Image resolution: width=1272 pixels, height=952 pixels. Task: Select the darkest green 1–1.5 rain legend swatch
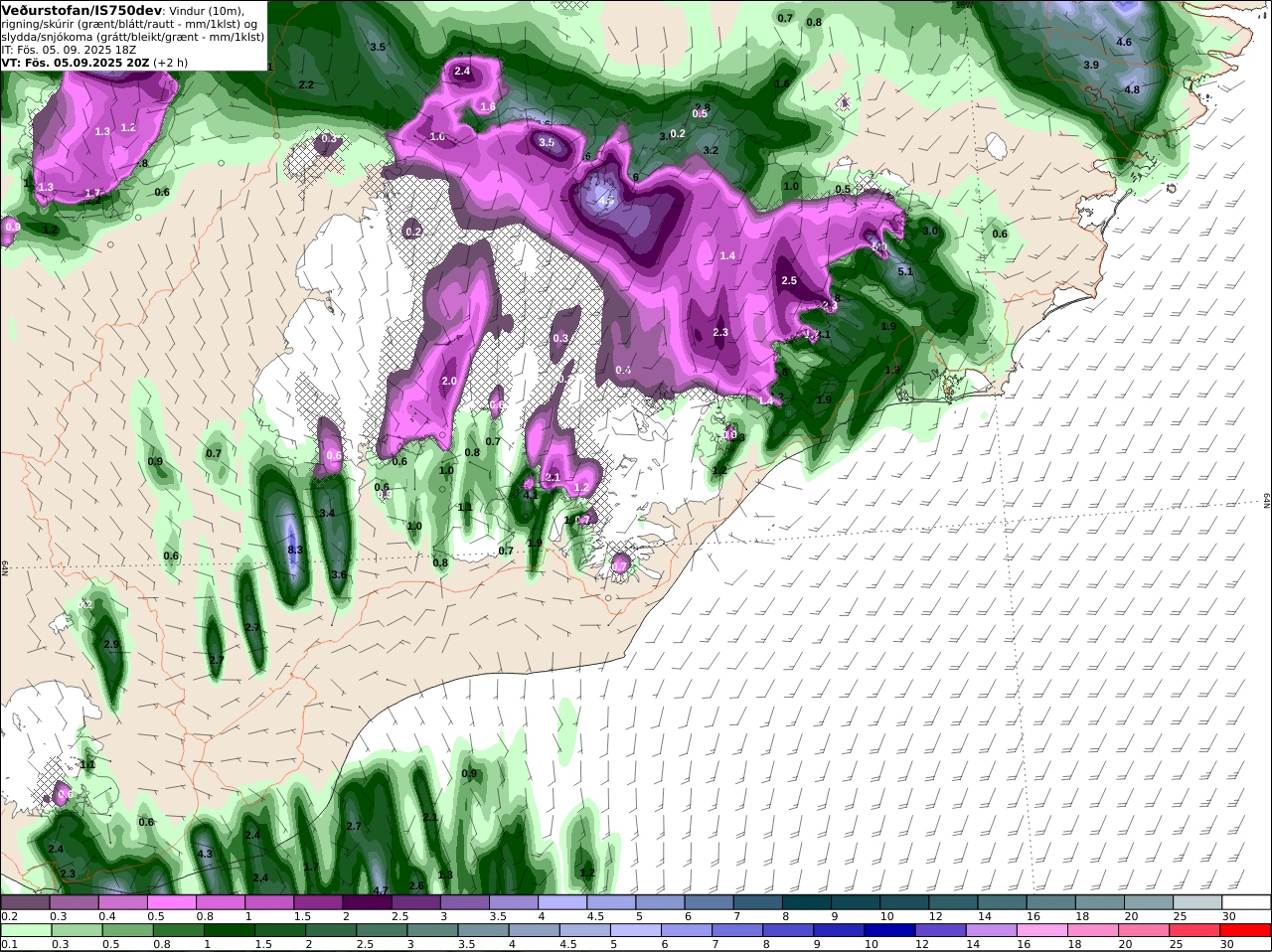click(x=229, y=930)
